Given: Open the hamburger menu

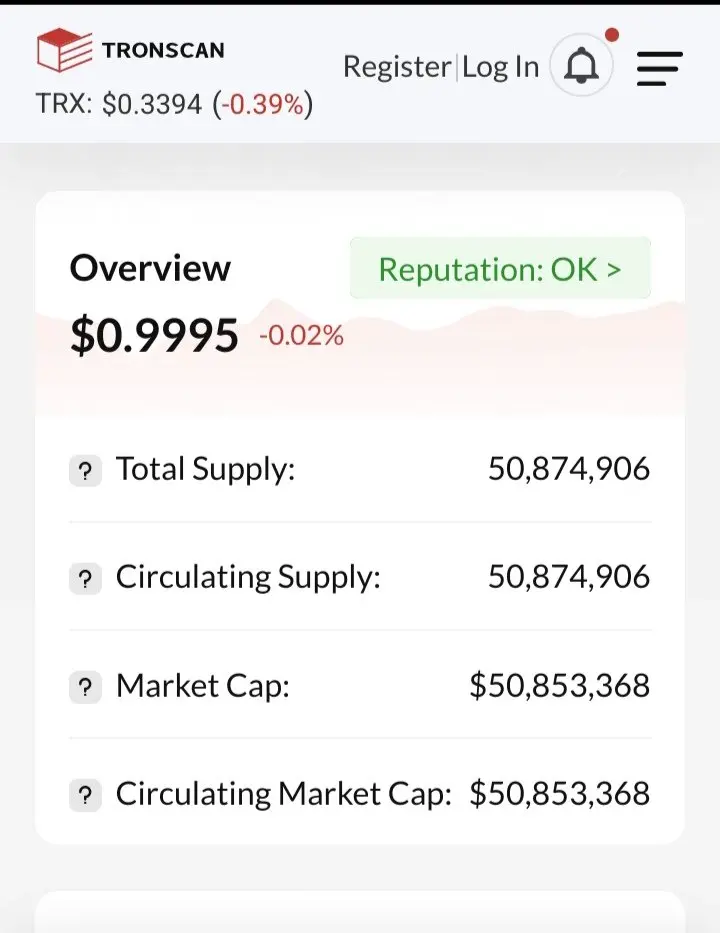Looking at the screenshot, I should 659,68.
